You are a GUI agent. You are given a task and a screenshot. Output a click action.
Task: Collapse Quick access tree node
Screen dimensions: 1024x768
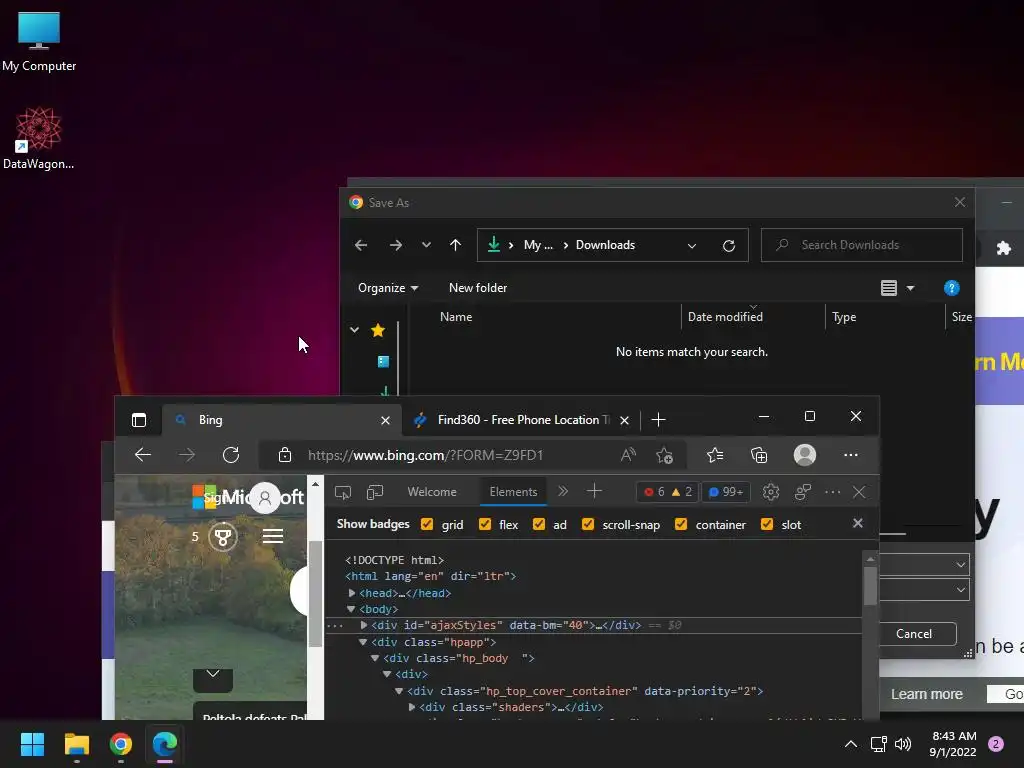pyautogui.click(x=354, y=330)
